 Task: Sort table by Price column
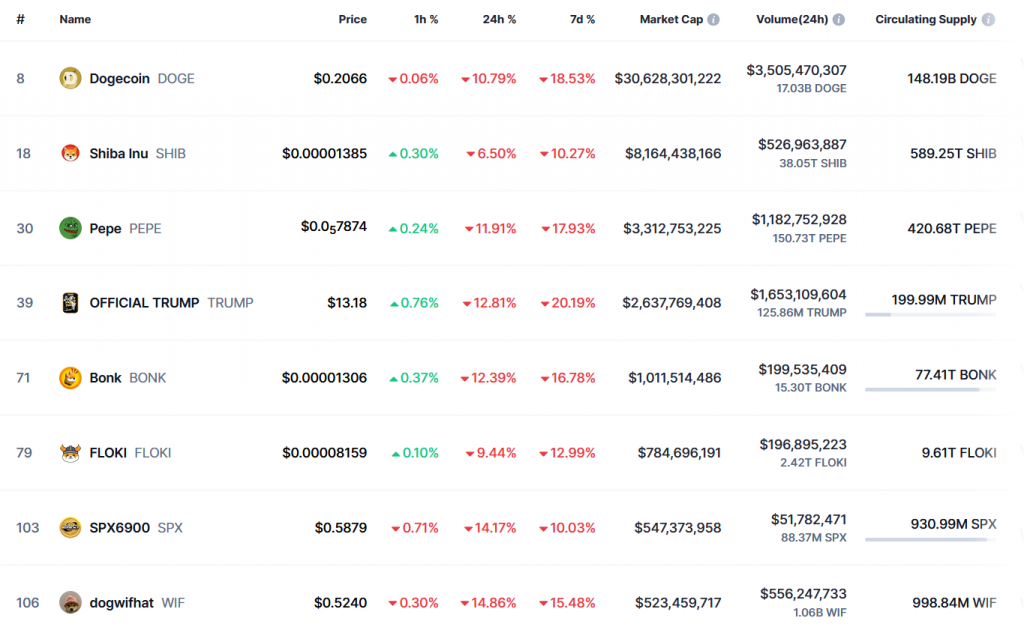coord(352,20)
